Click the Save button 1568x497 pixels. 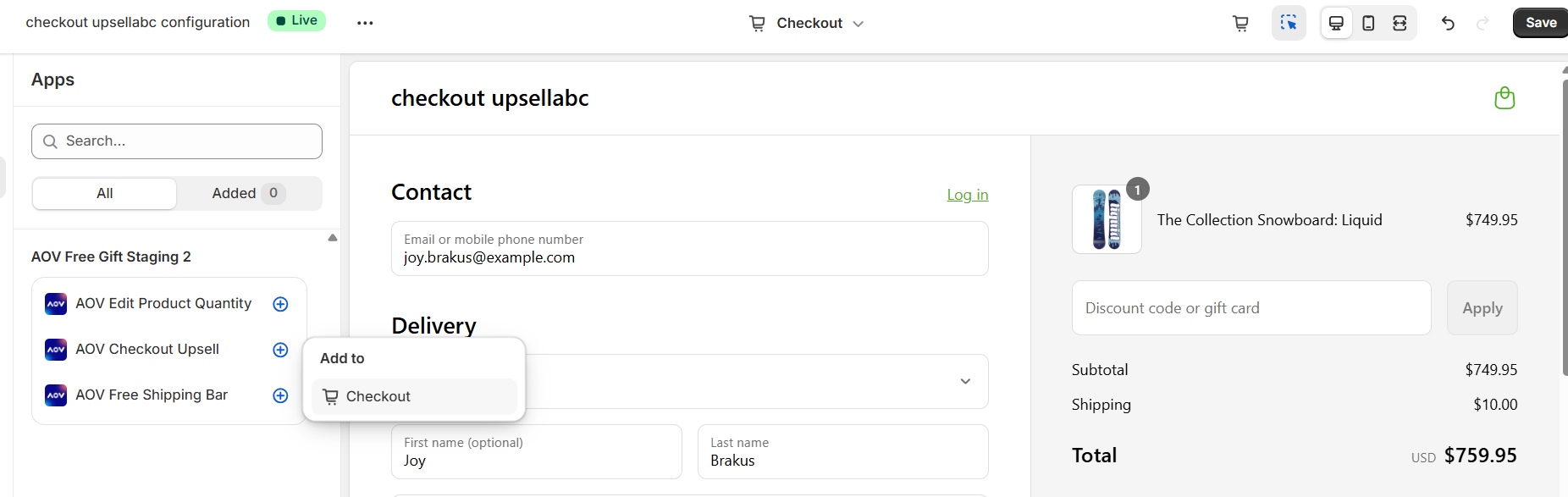coord(1540,23)
